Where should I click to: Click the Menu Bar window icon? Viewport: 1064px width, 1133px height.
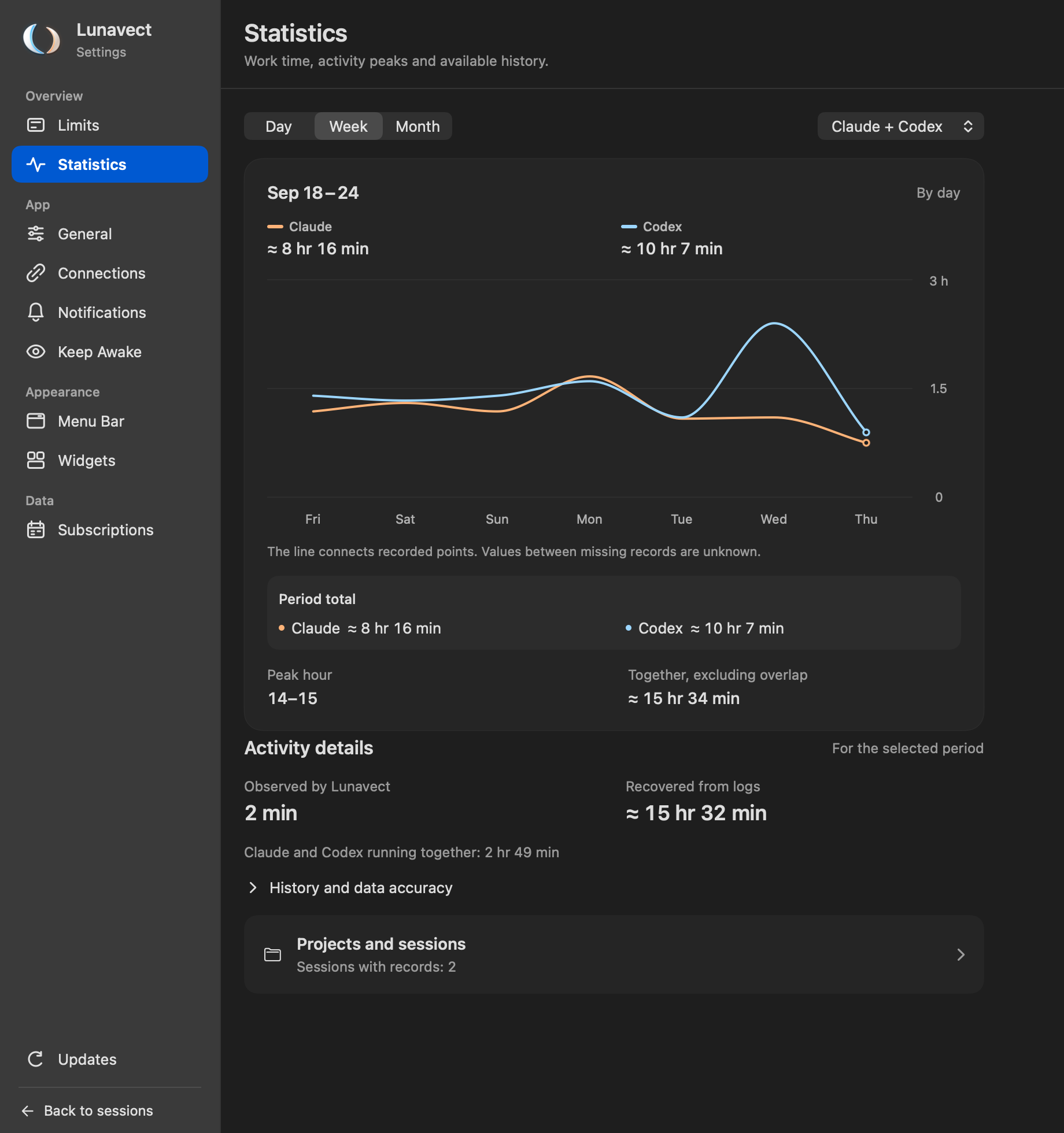click(36, 421)
